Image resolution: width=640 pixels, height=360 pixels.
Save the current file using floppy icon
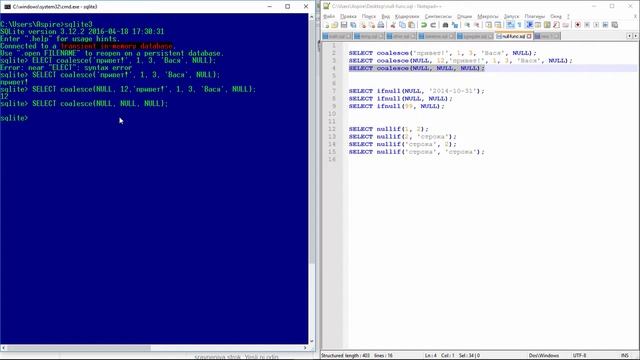344,25
